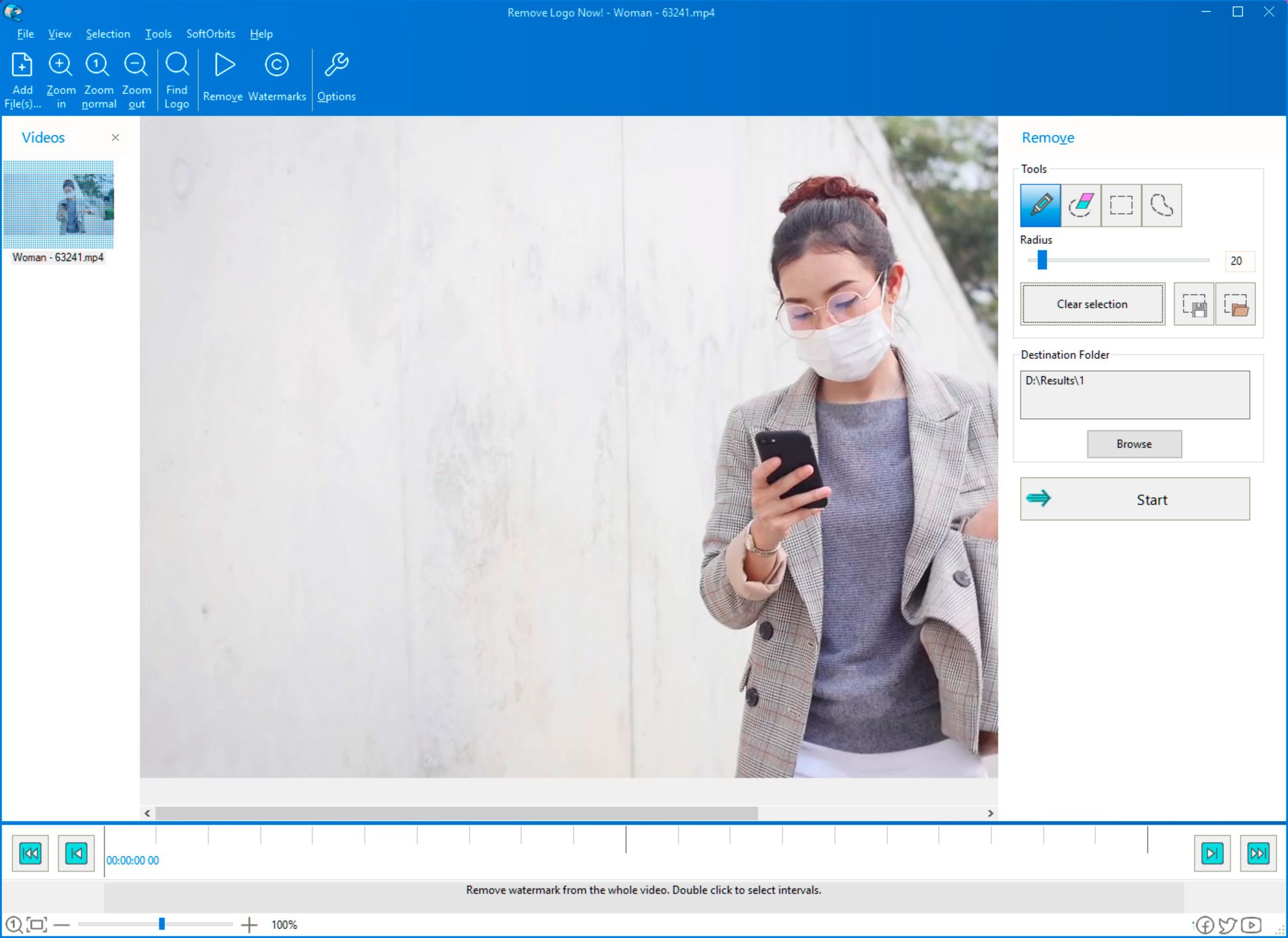Click the Remove panel heading

click(x=1048, y=138)
